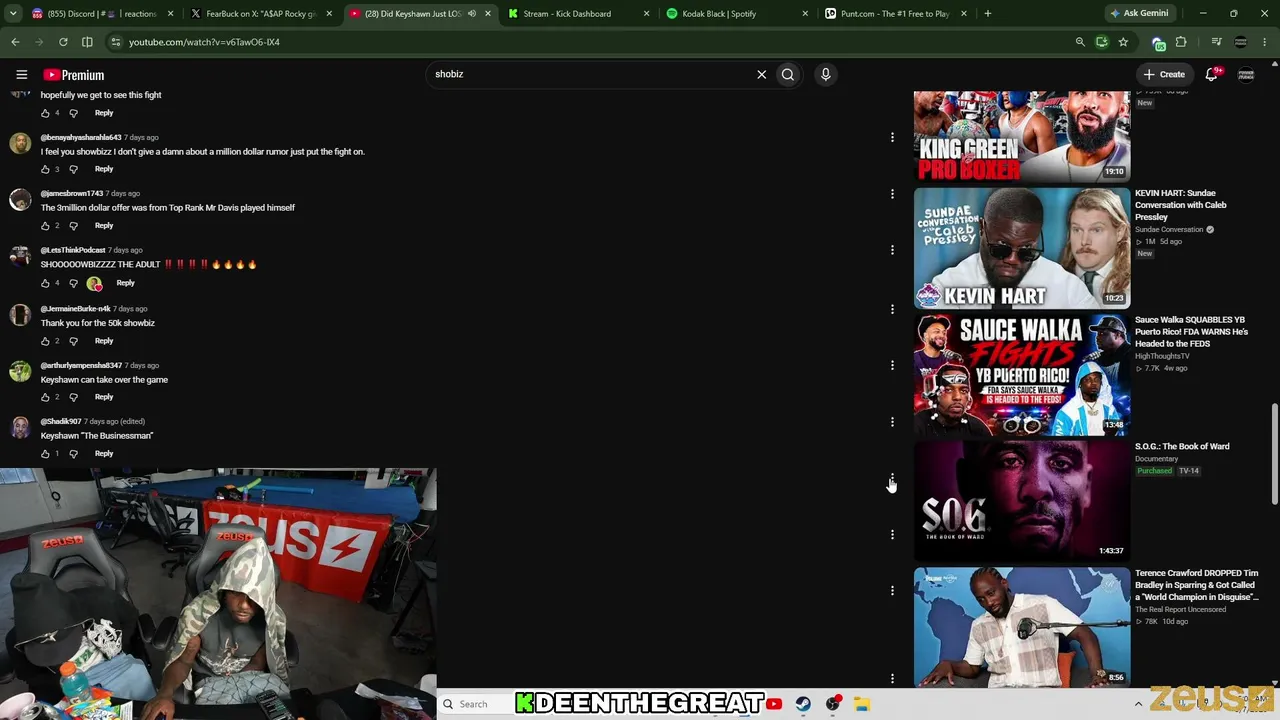Screen dimensions: 1280x720
Task: Reply to the jamesbrown1743 comment
Action: 104,226
